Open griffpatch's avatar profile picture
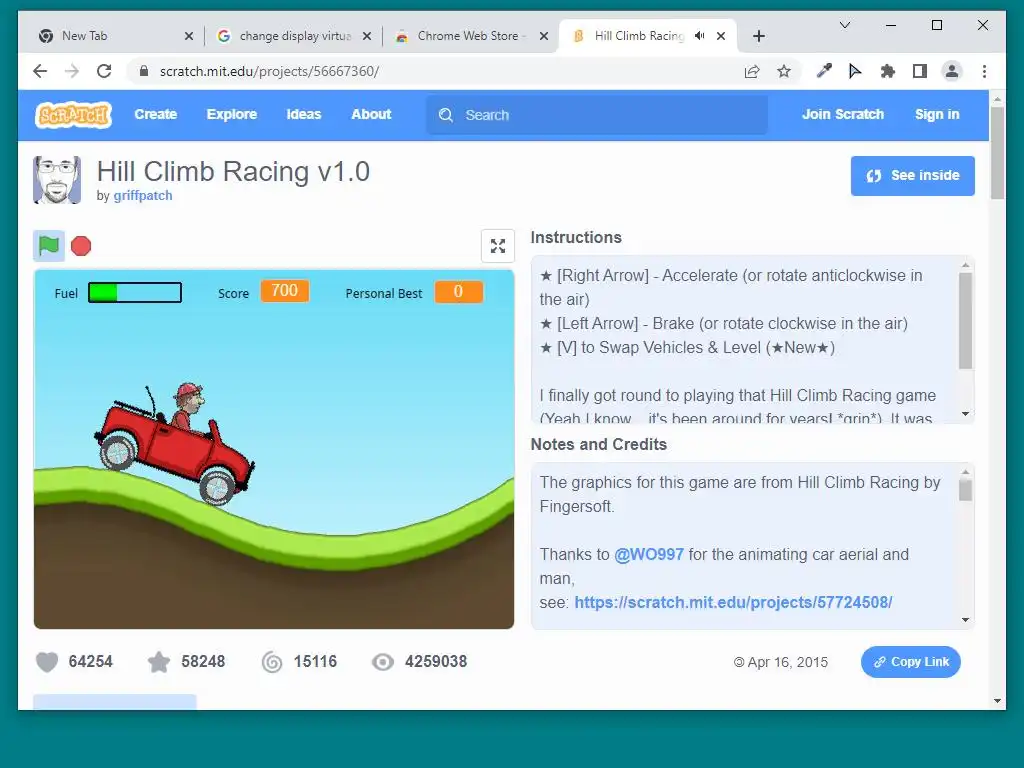The width and height of the screenshot is (1024, 768). [x=57, y=180]
